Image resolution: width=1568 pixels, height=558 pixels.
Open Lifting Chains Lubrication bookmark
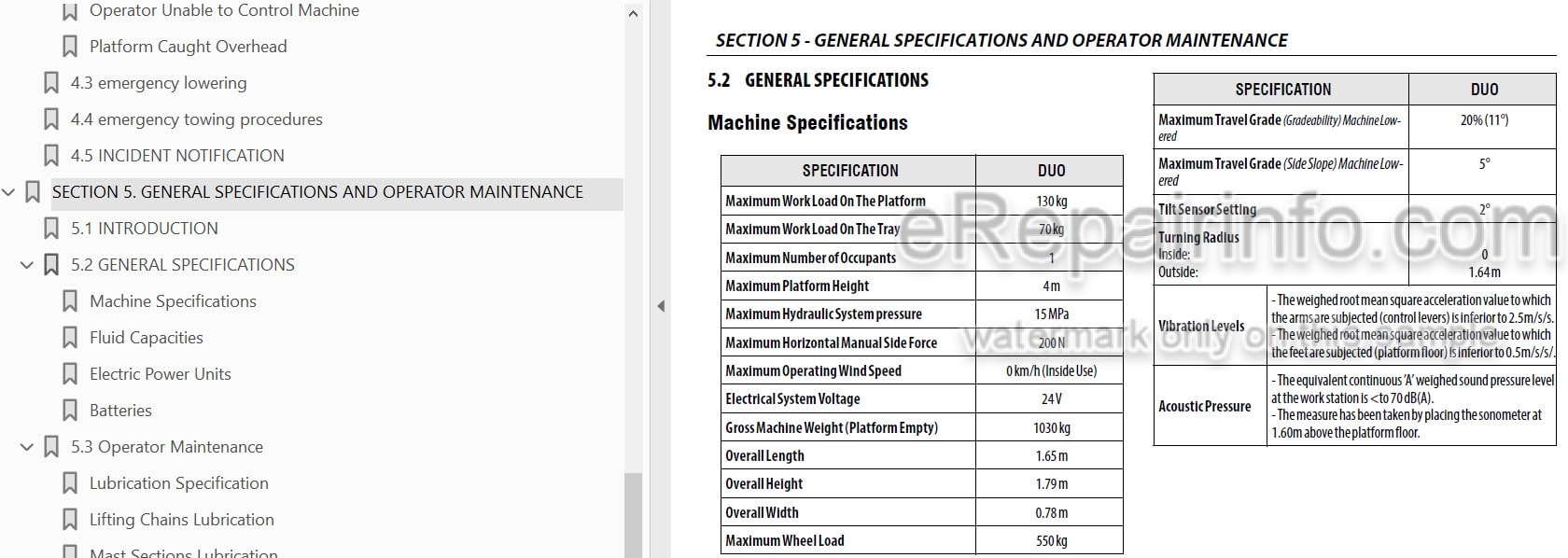pos(182,520)
